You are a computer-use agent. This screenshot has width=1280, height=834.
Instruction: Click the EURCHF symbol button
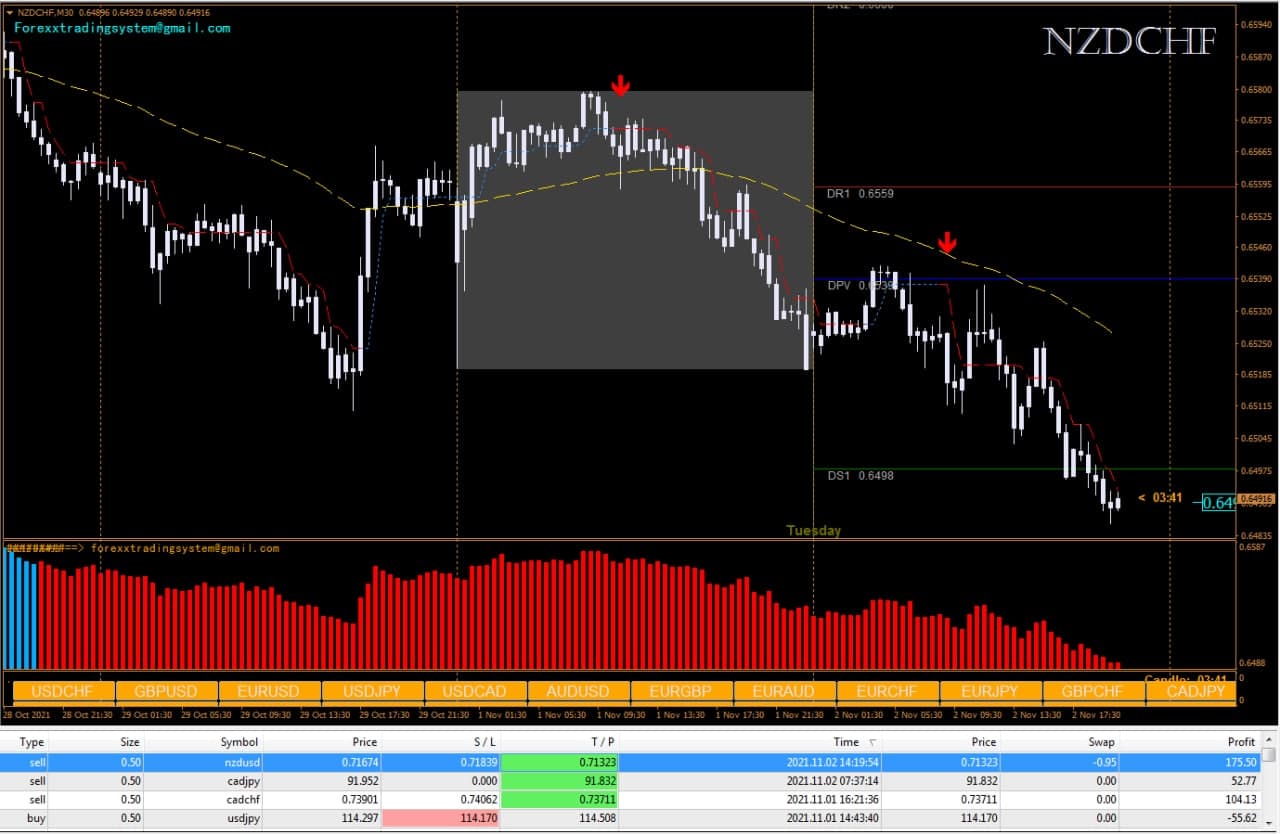click(886, 690)
